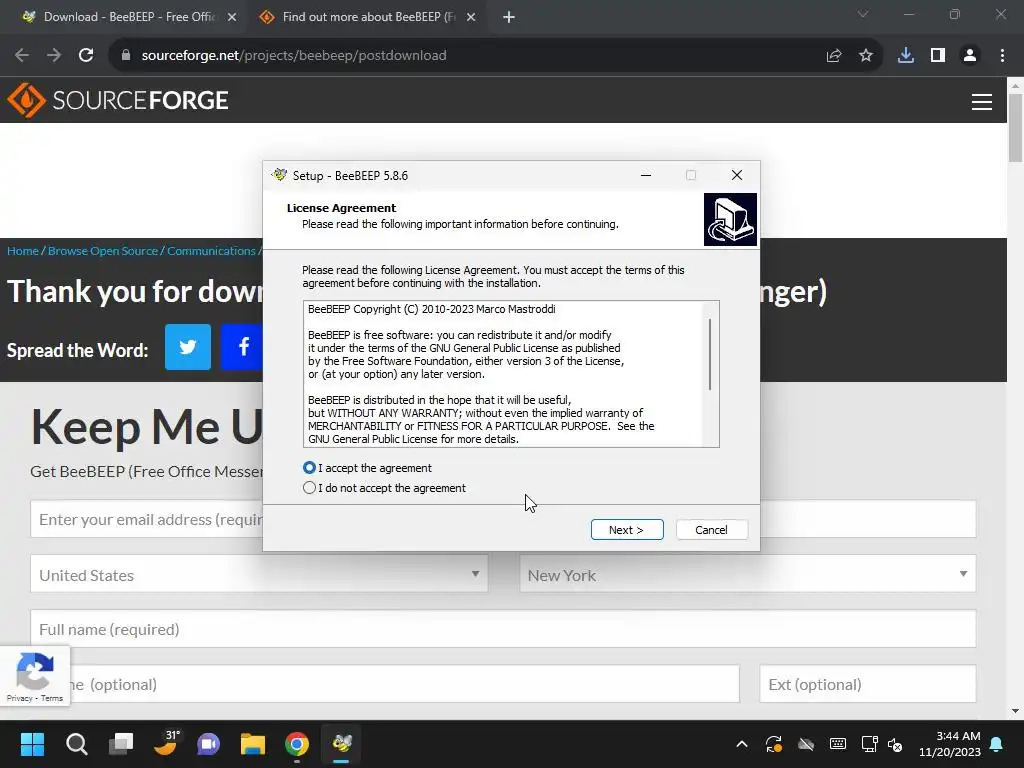1024x768 pixels.
Task: Reload the SourceForge page
Action: tap(86, 56)
